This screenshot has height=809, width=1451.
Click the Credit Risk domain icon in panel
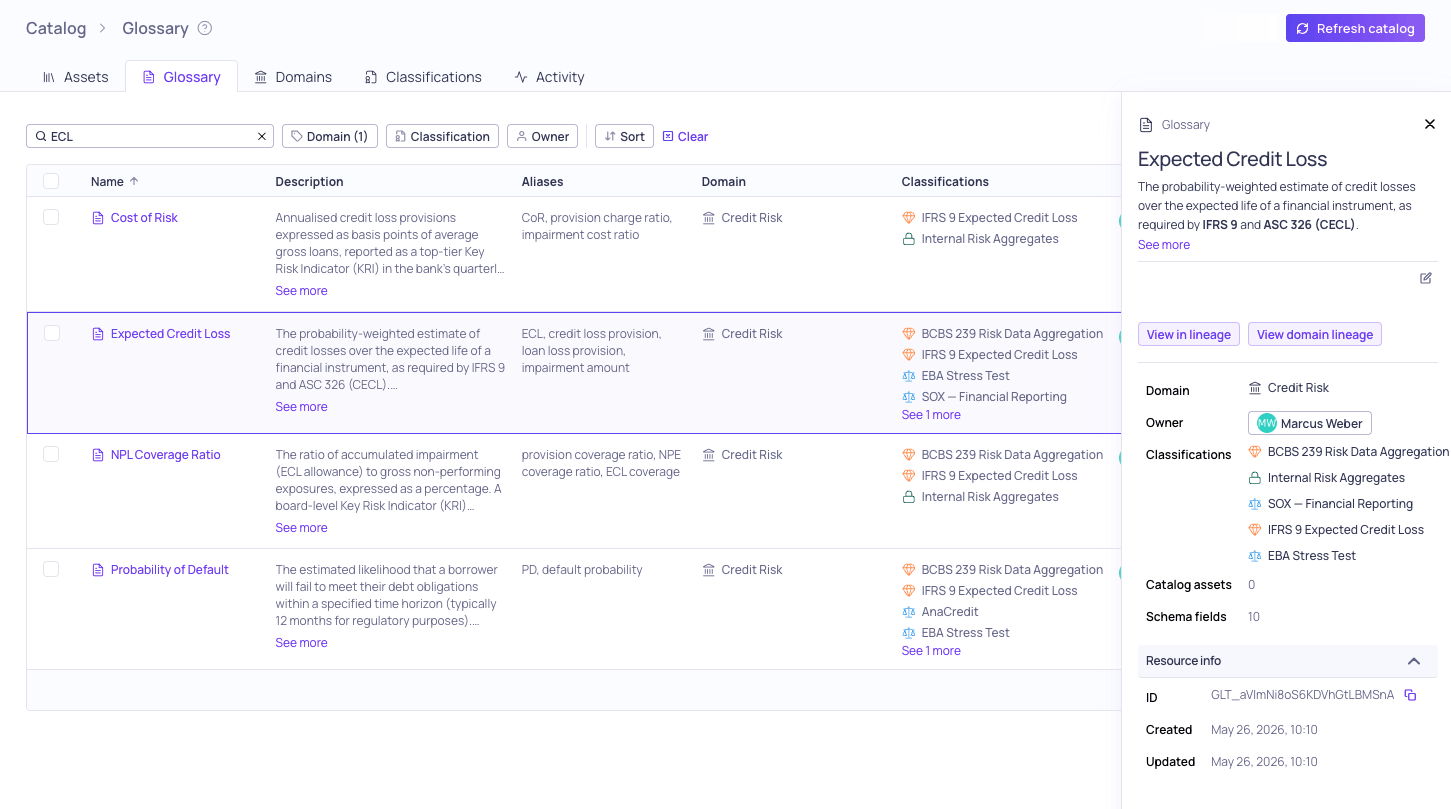(1255, 388)
